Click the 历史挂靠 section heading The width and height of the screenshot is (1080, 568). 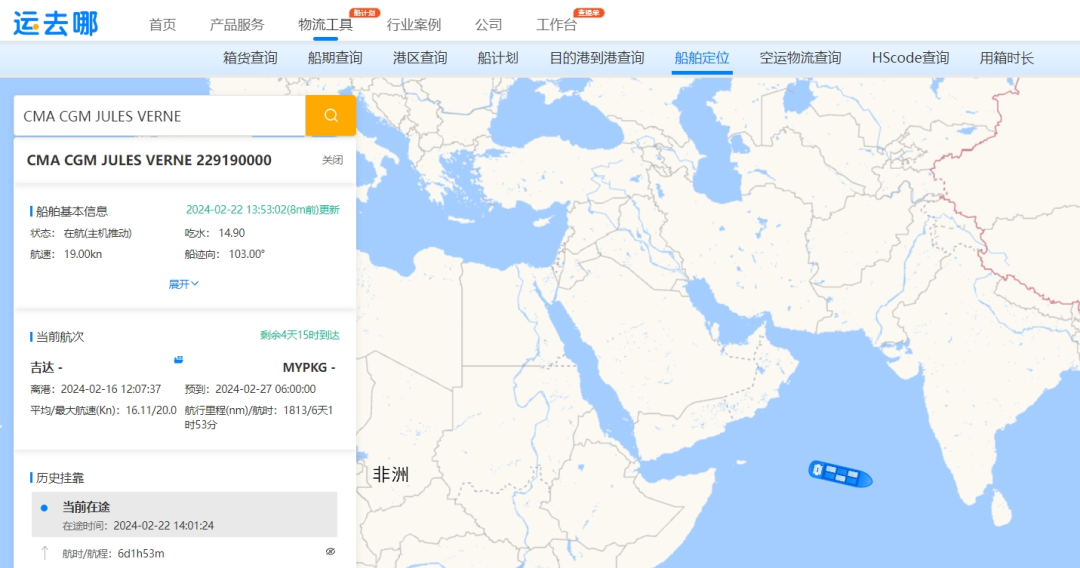coord(60,478)
